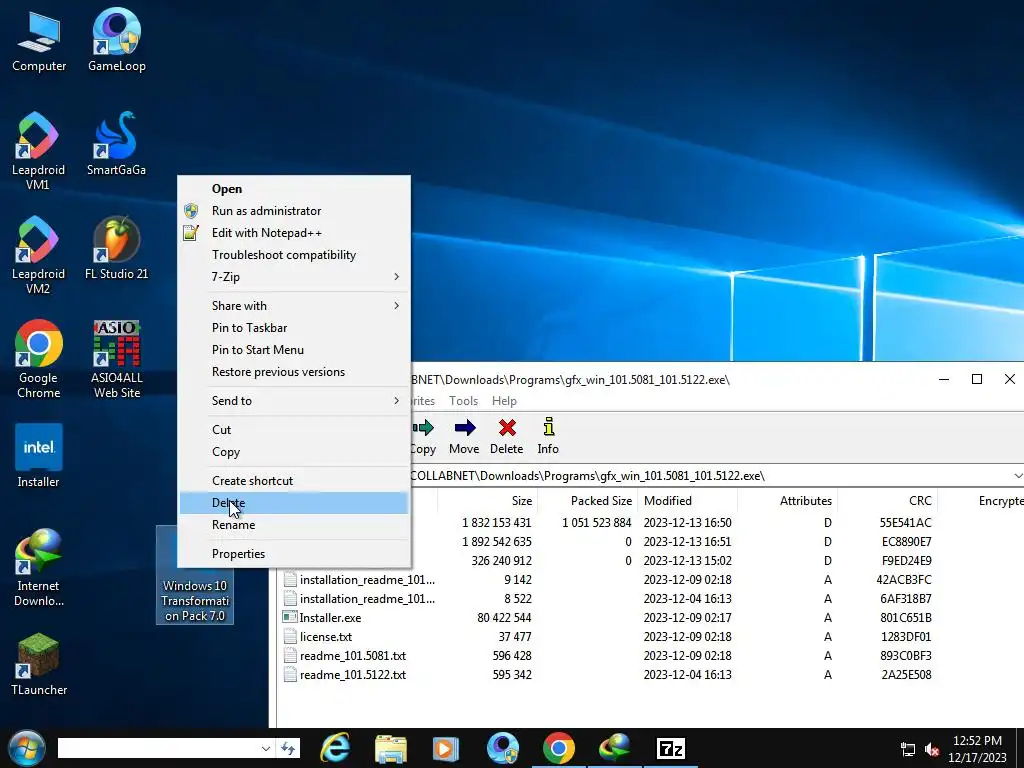Select the Internet Download Manager desktop icon
This screenshot has height=768, width=1024.
39,568
